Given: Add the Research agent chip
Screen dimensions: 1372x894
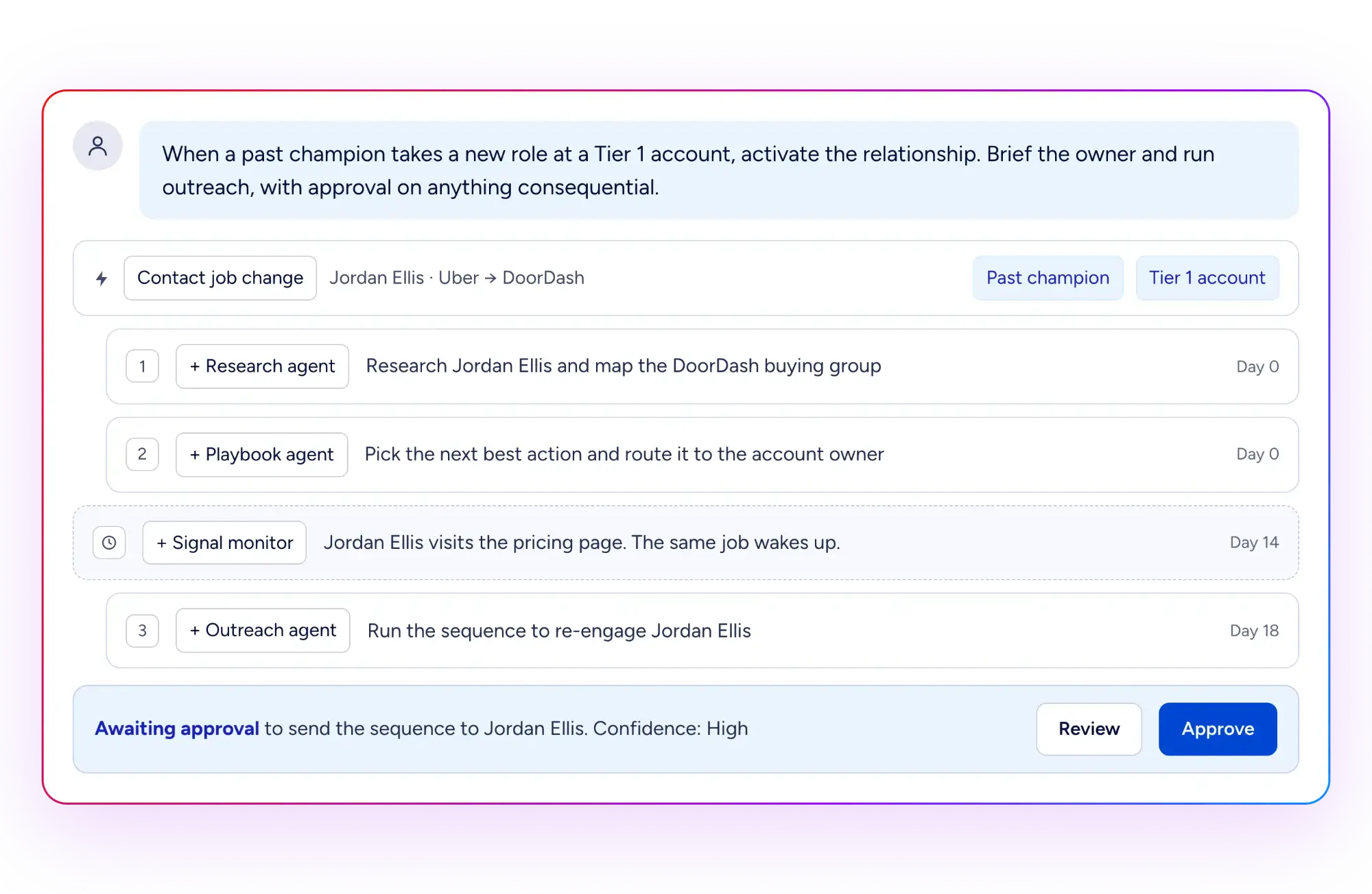Looking at the screenshot, I should coord(262,366).
